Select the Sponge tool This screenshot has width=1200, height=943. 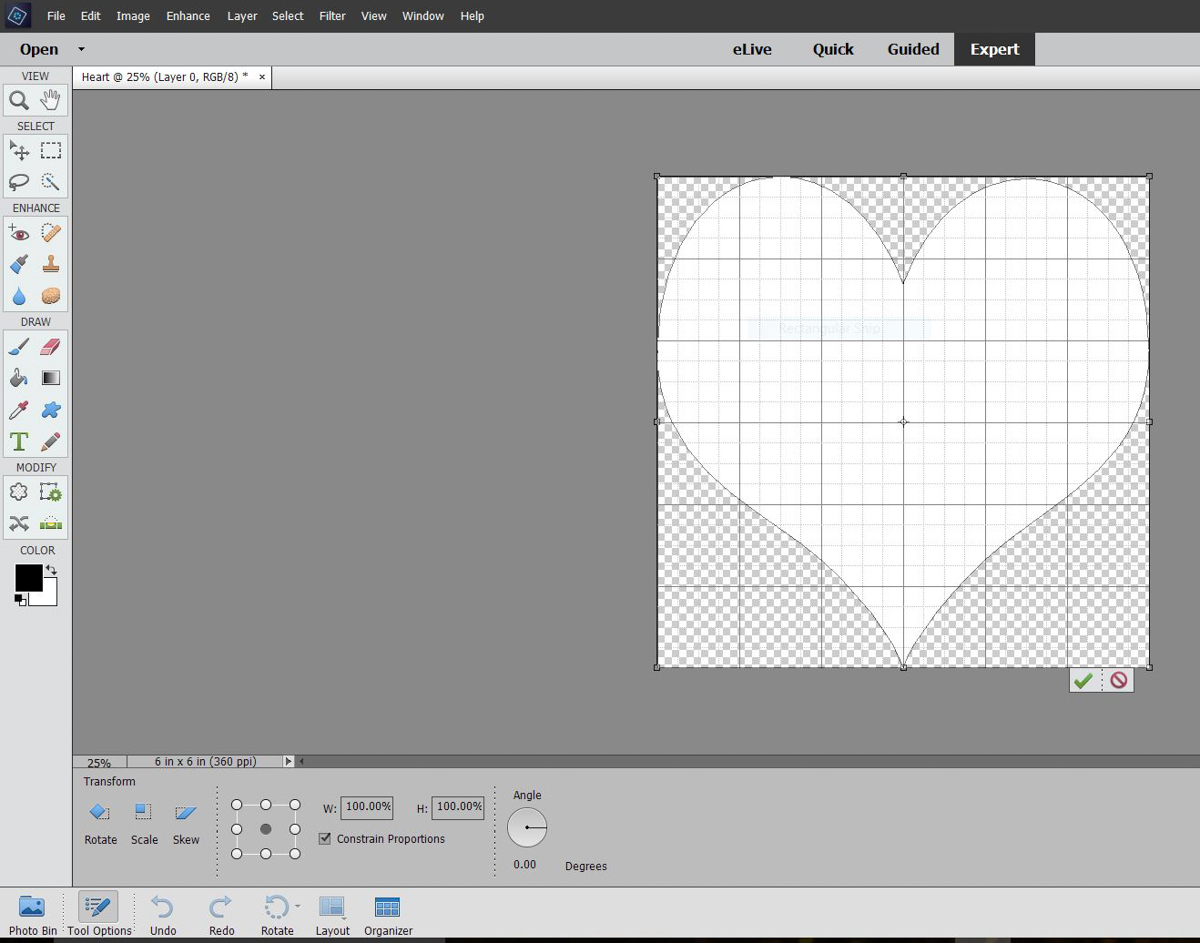click(51, 296)
